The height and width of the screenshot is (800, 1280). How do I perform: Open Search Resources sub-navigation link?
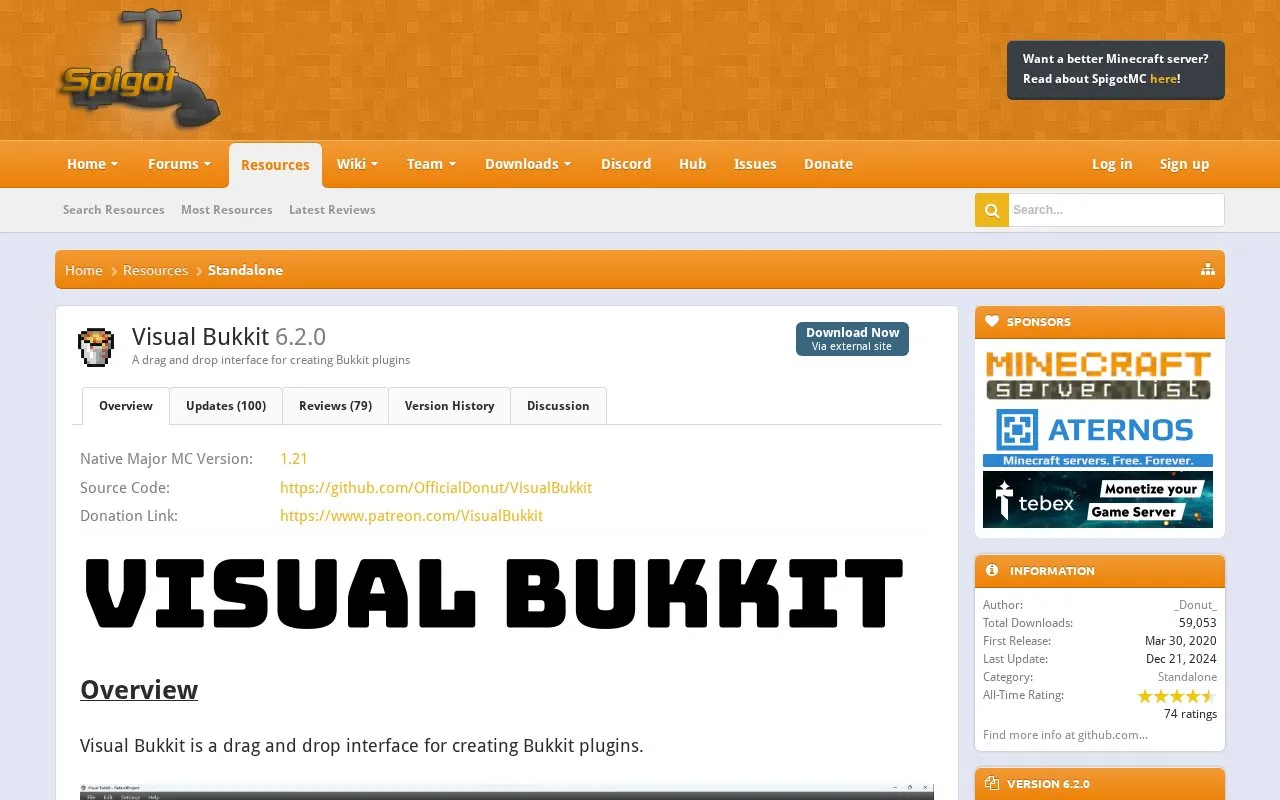coord(114,210)
